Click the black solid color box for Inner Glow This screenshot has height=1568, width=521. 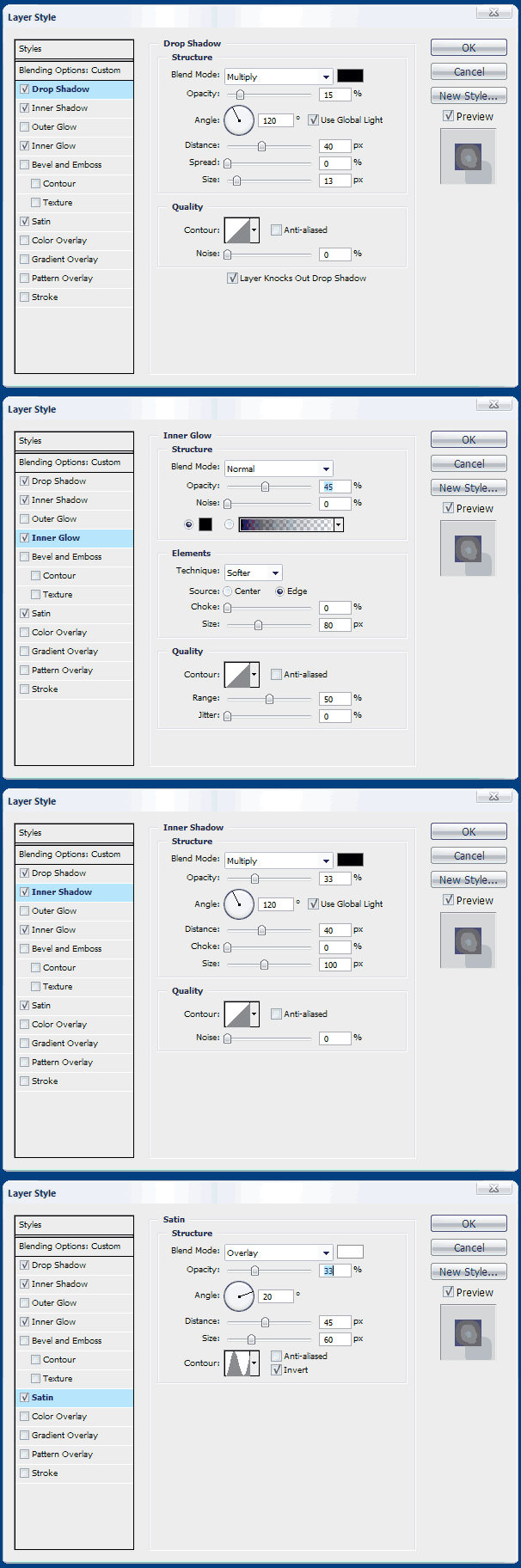pos(205,524)
